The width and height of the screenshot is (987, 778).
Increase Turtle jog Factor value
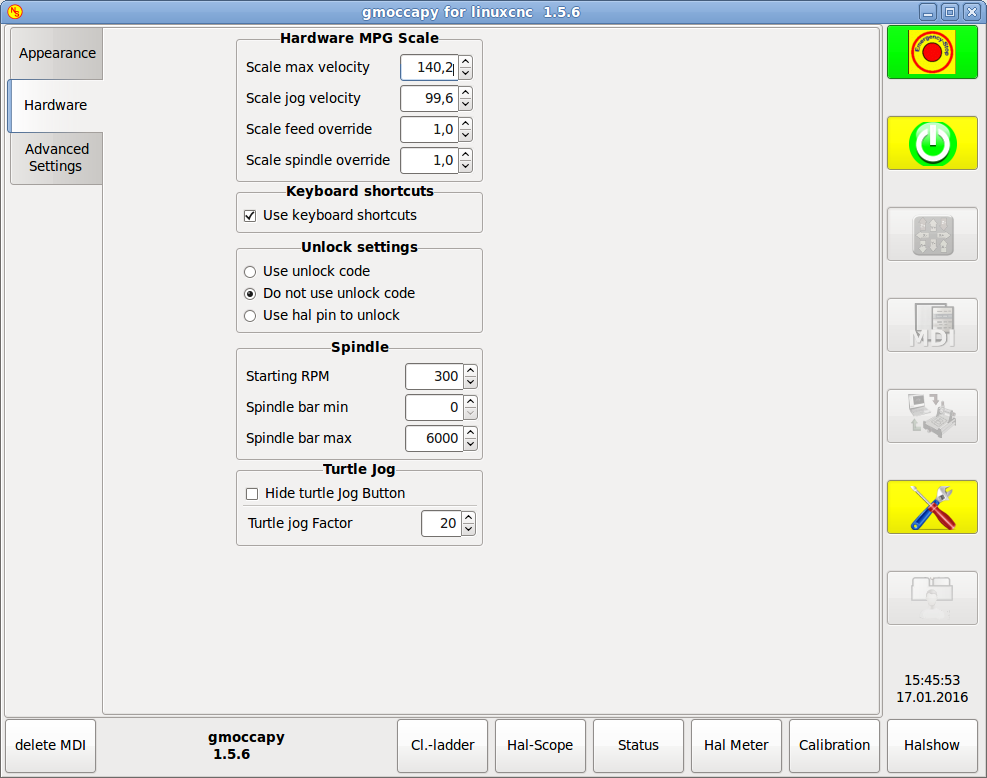tap(468, 517)
